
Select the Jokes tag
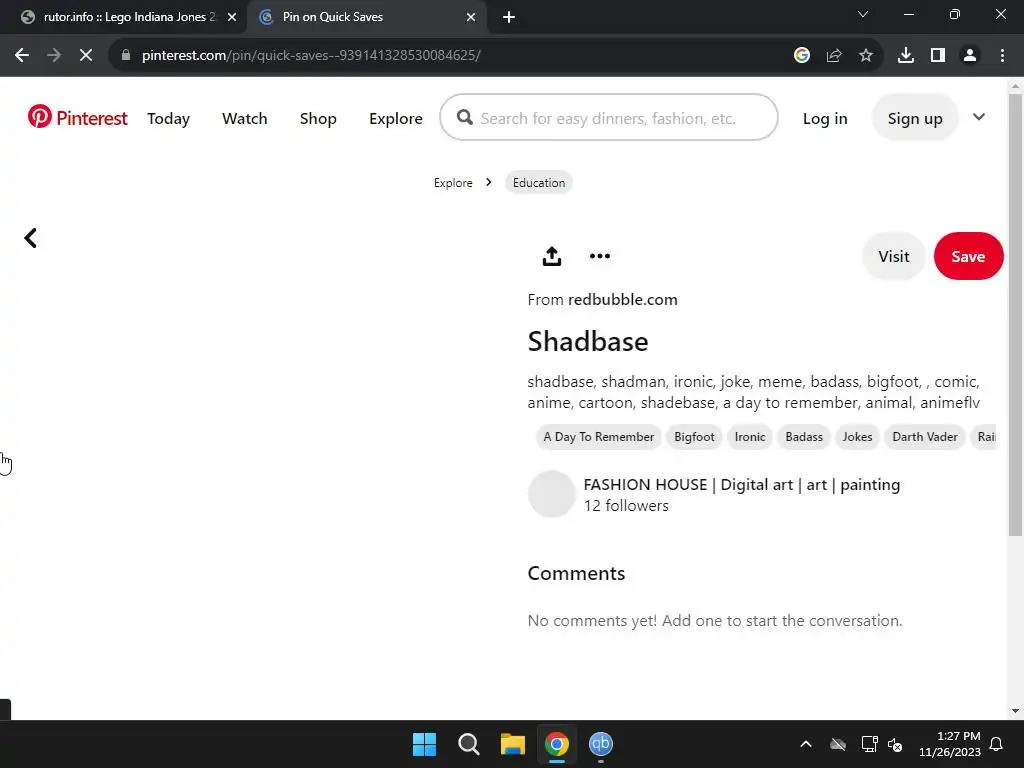(x=857, y=437)
